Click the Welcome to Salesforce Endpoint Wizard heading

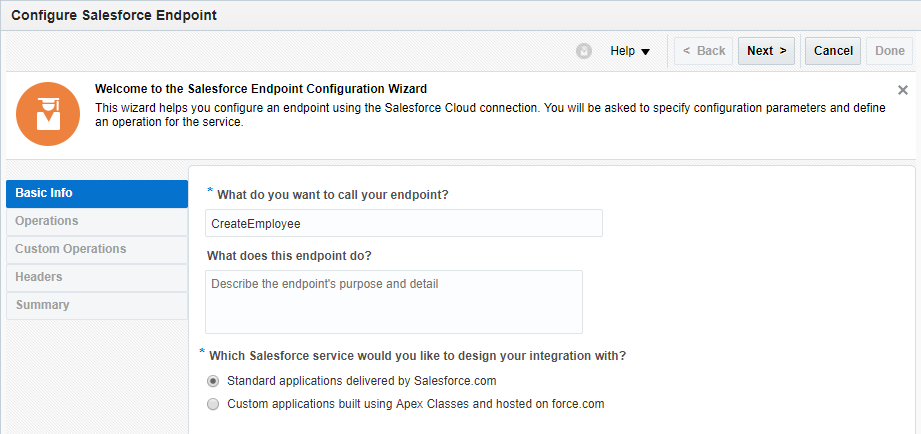260,88
